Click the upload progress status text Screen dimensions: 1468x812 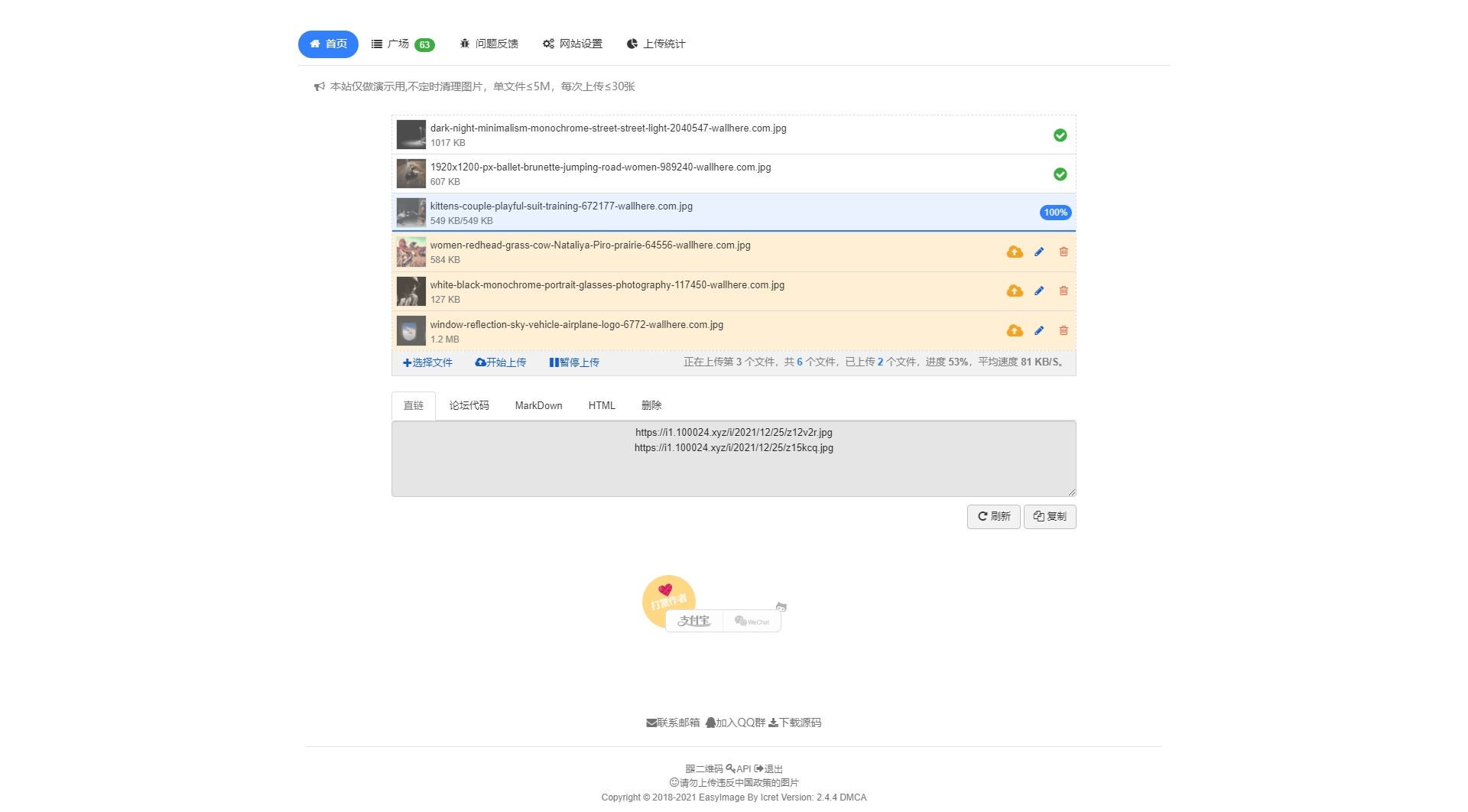[874, 362]
